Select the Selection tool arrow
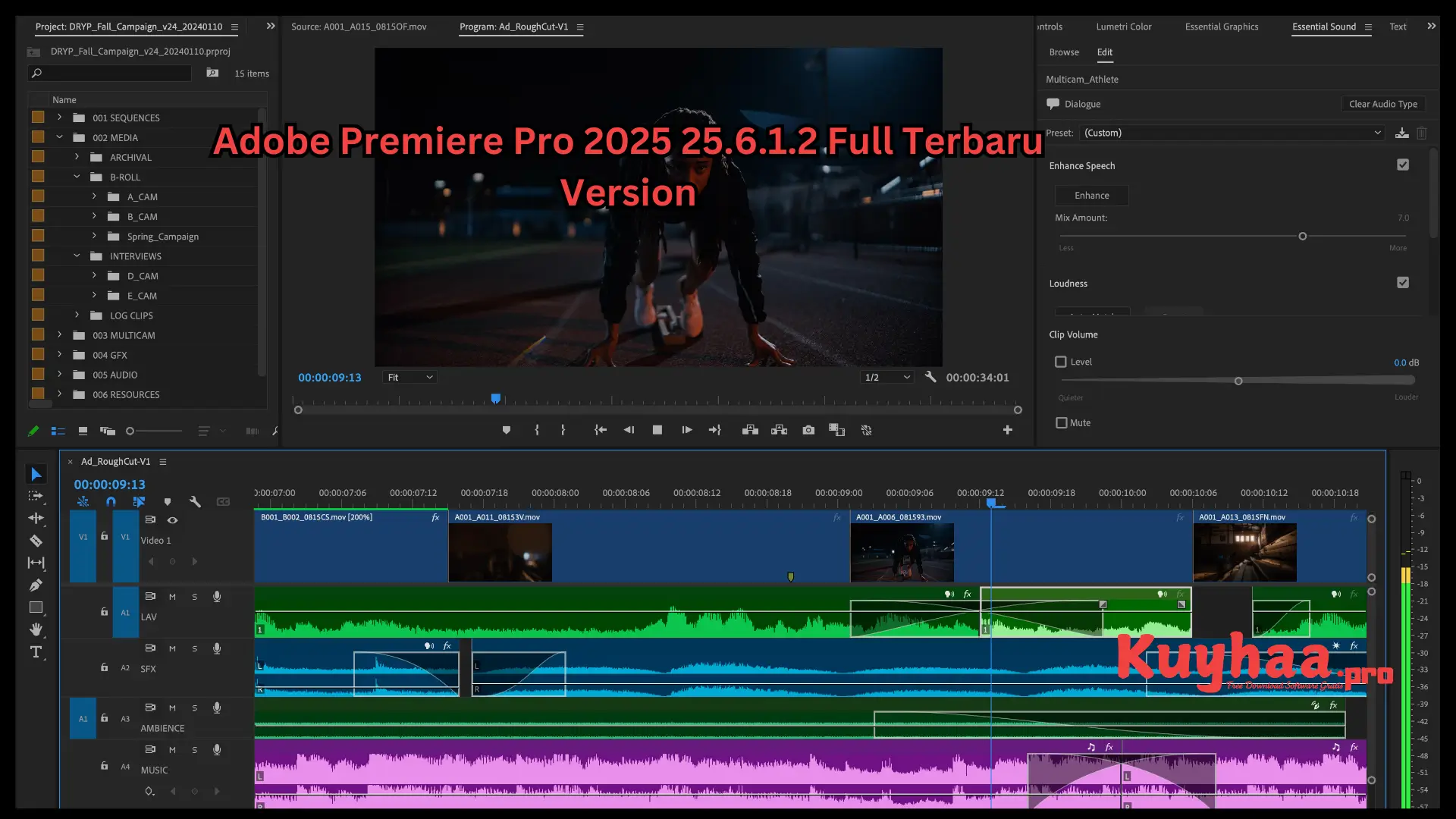Screen dimensions: 1456x819 click(36, 475)
